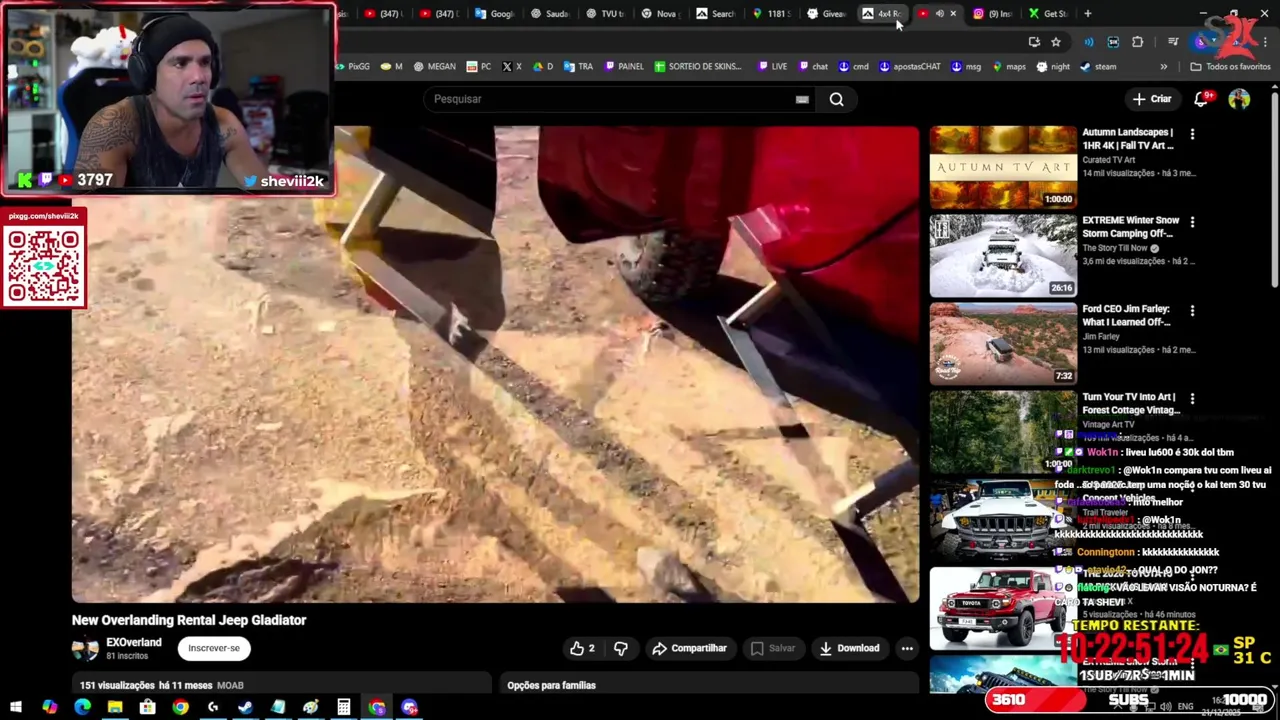Open the YouTube account avatar menu
Viewport: 1280px width, 720px height.
coord(1239,99)
